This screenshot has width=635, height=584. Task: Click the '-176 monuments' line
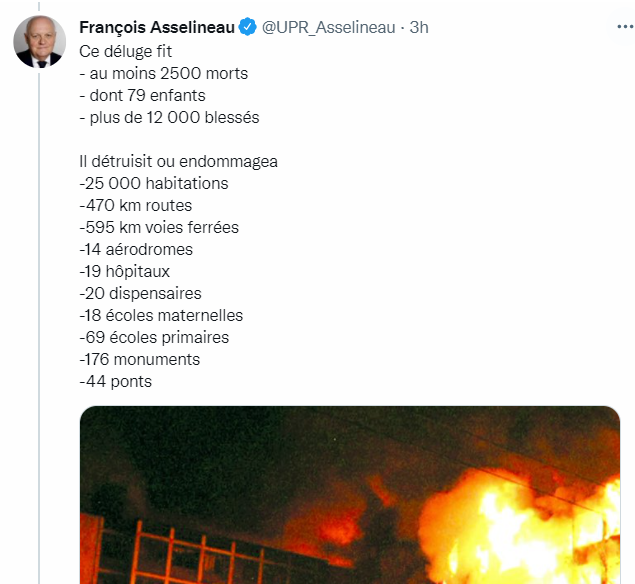[139, 359]
